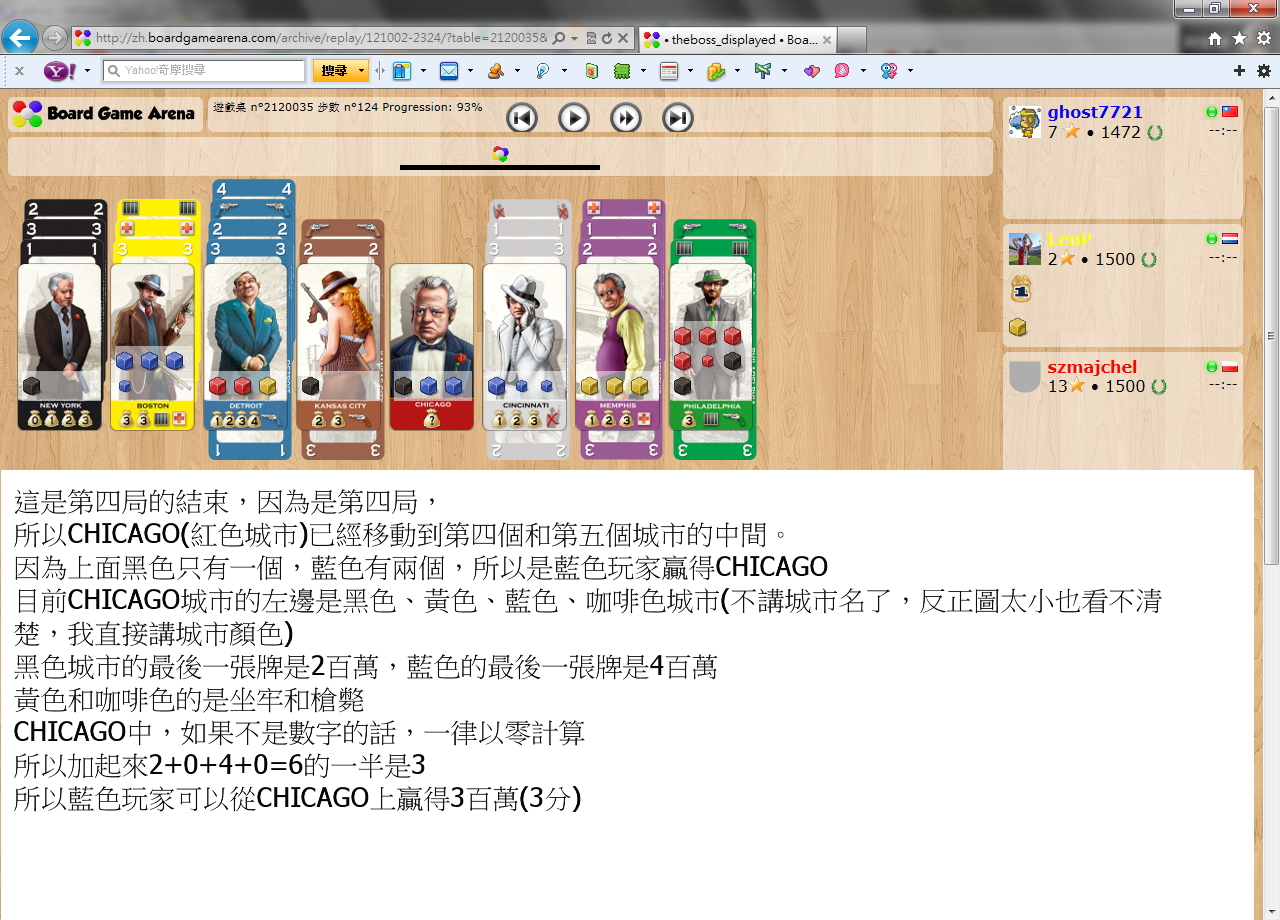The height and width of the screenshot is (920, 1280).
Task: Click ghost7721's player avatar
Action: [1025, 122]
